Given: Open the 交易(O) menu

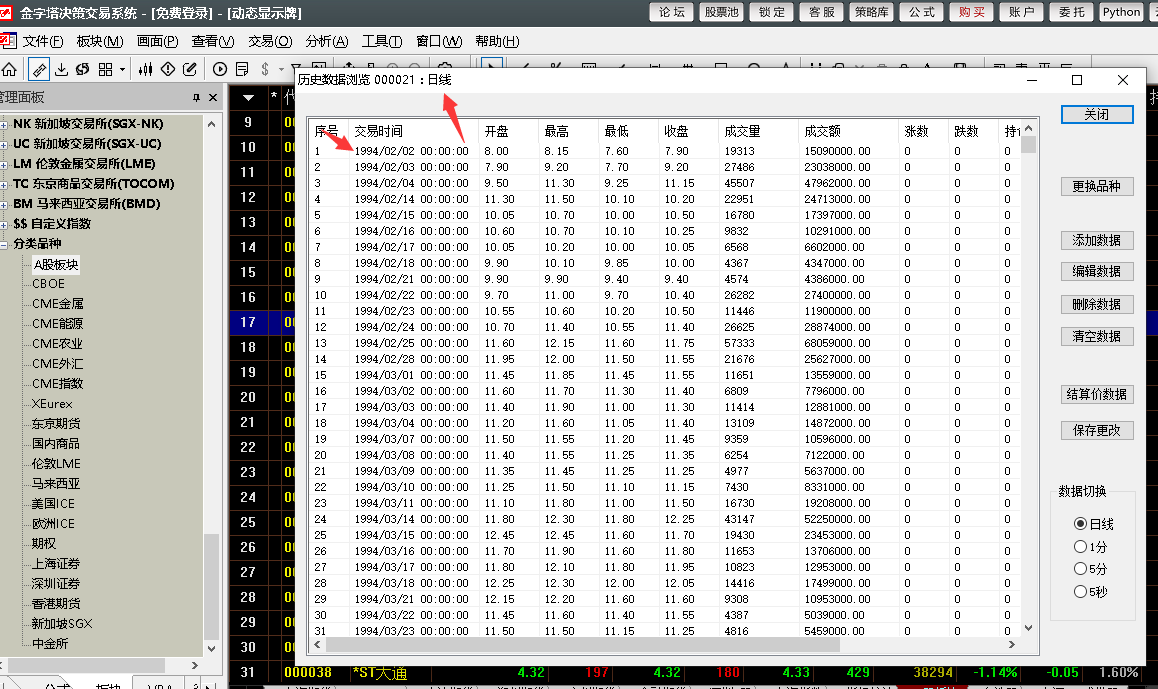Looking at the screenshot, I should [270, 41].
